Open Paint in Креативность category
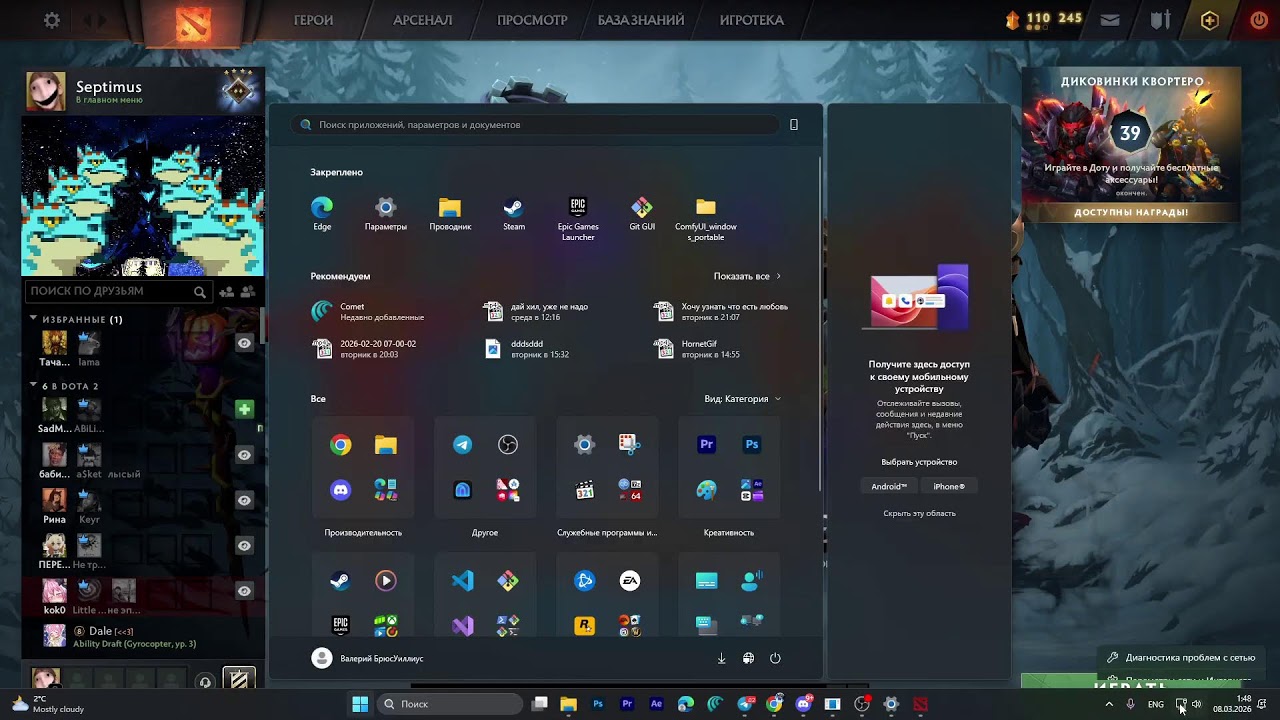Screen dimensions: 1280x720 (707, 490)
